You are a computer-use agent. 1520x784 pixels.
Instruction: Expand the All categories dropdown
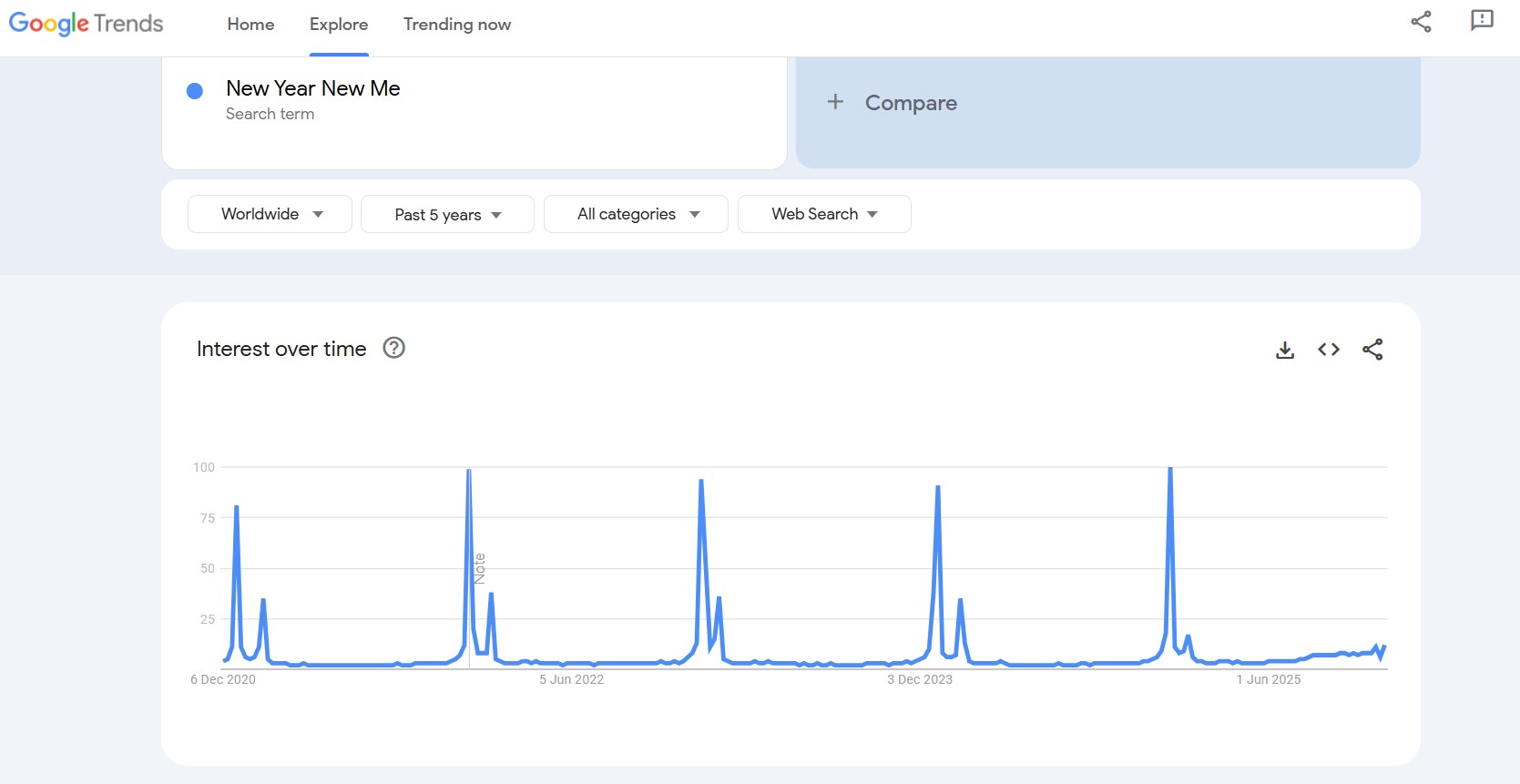coord(636,214)
